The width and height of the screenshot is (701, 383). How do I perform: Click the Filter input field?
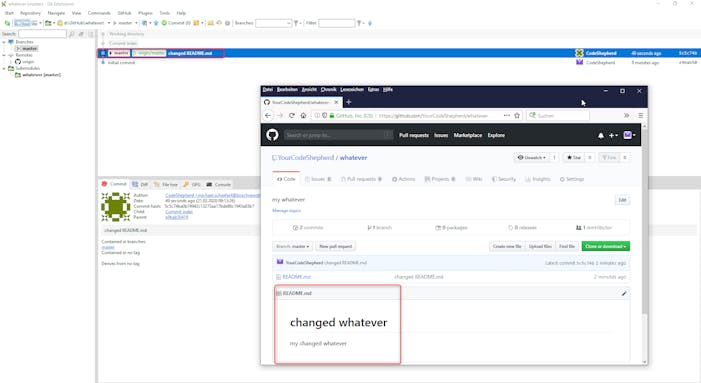coord(337,23)
